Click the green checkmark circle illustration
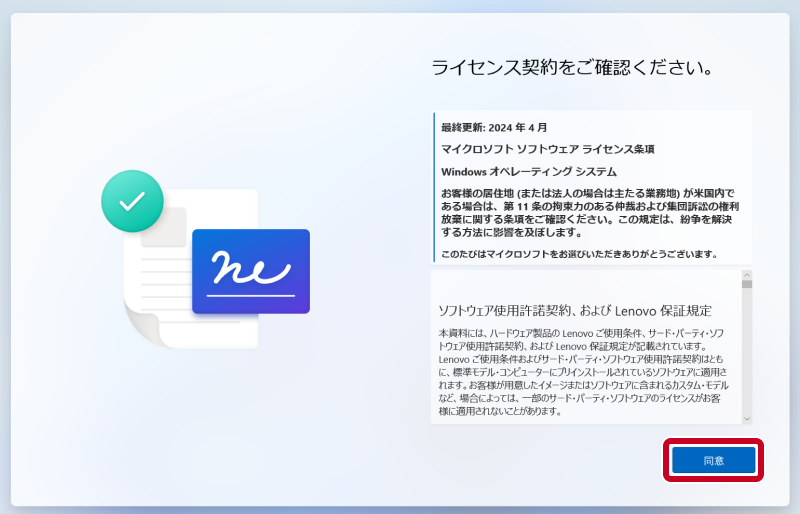Image resolution: width=800 pixels, height=514 pixels. 132,201
